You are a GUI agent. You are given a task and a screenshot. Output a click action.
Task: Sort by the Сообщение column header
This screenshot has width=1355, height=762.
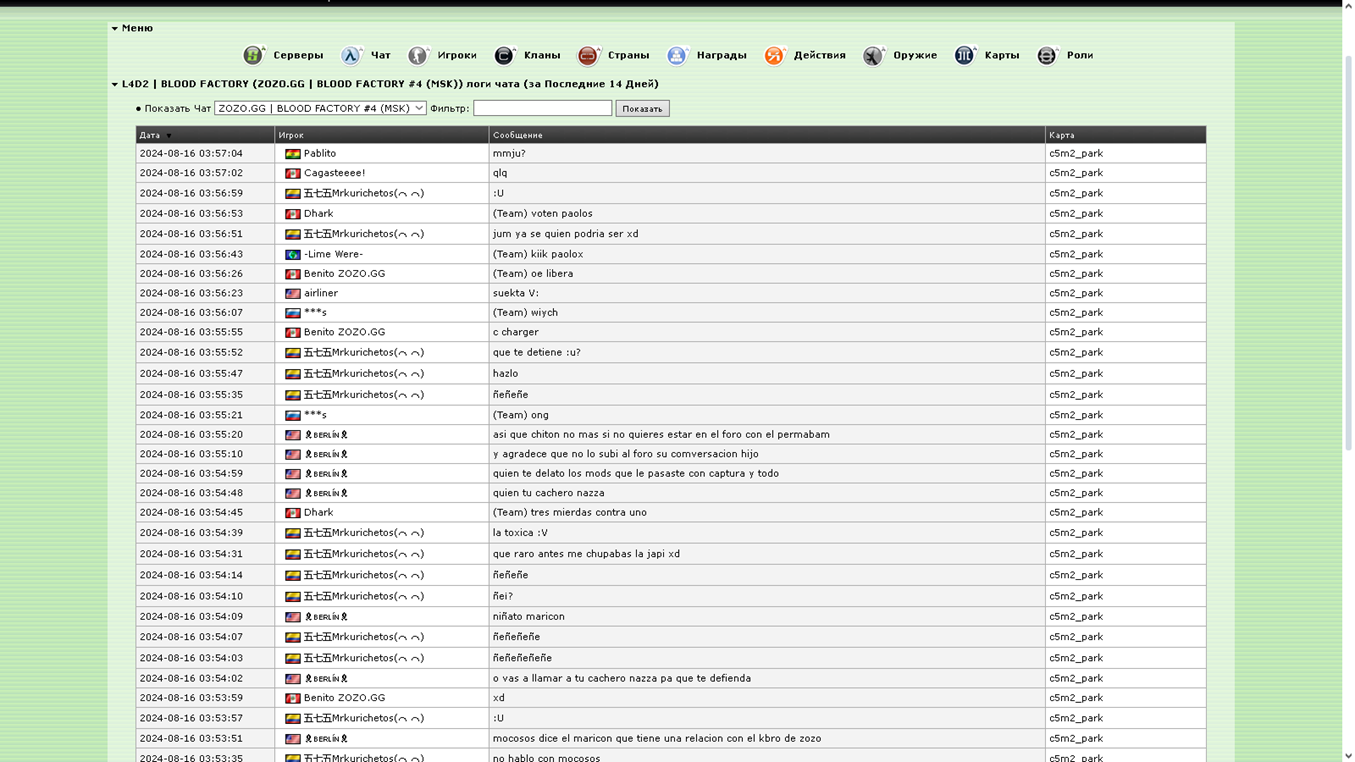click(x=517, y=135)
